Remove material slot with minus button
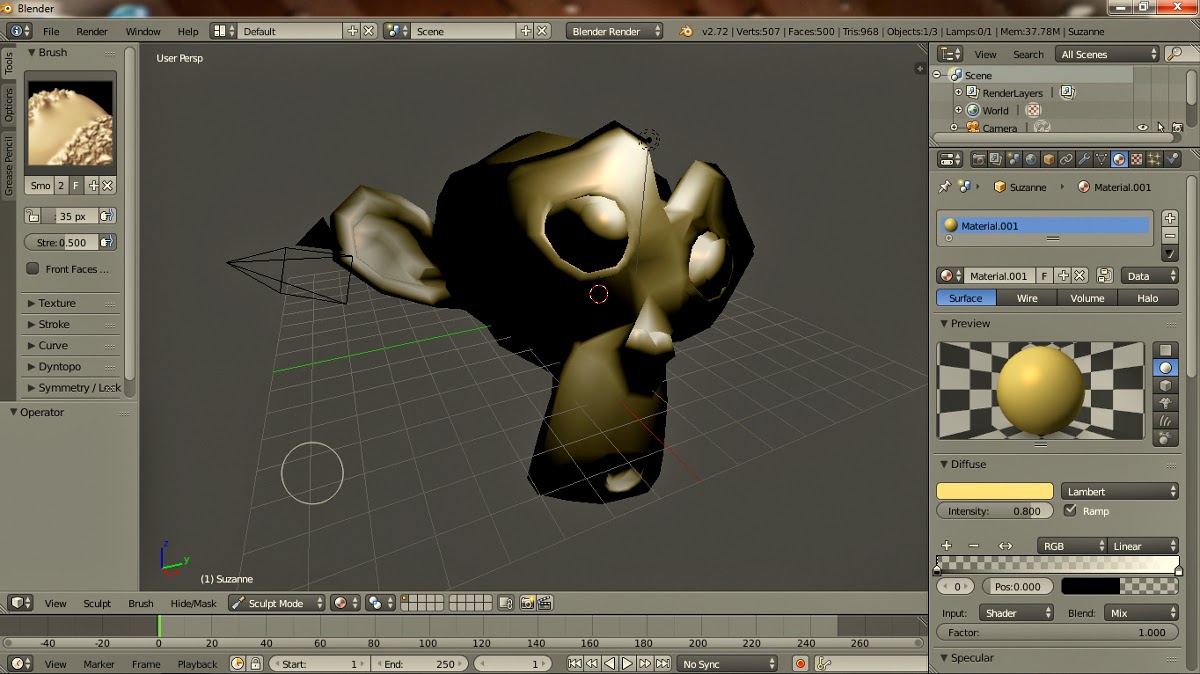Viewport: 1200px width, 674px height. point(1170,236)
